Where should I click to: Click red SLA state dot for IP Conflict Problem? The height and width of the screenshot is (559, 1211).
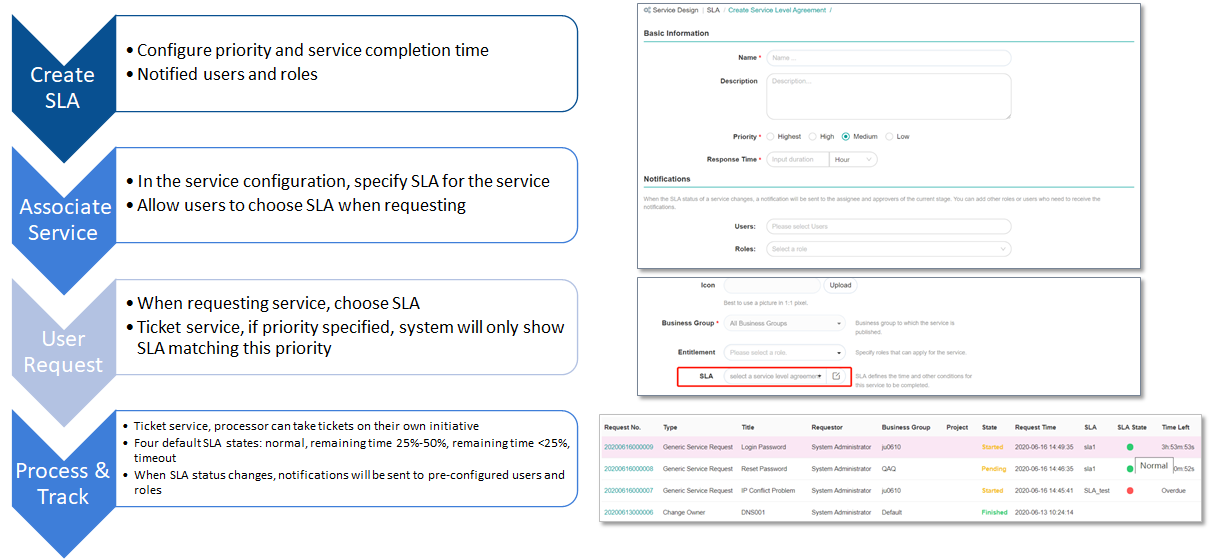pyautogui.click(x=1130, y=490)
